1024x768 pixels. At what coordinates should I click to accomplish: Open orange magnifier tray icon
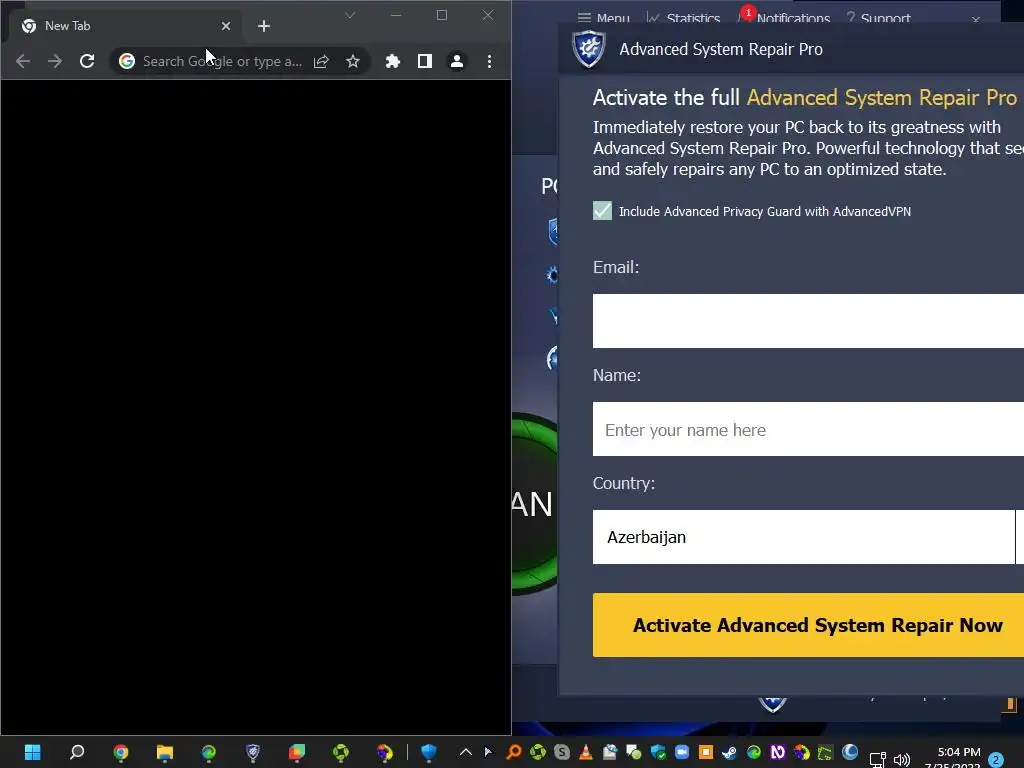click(x=514, y=752)
